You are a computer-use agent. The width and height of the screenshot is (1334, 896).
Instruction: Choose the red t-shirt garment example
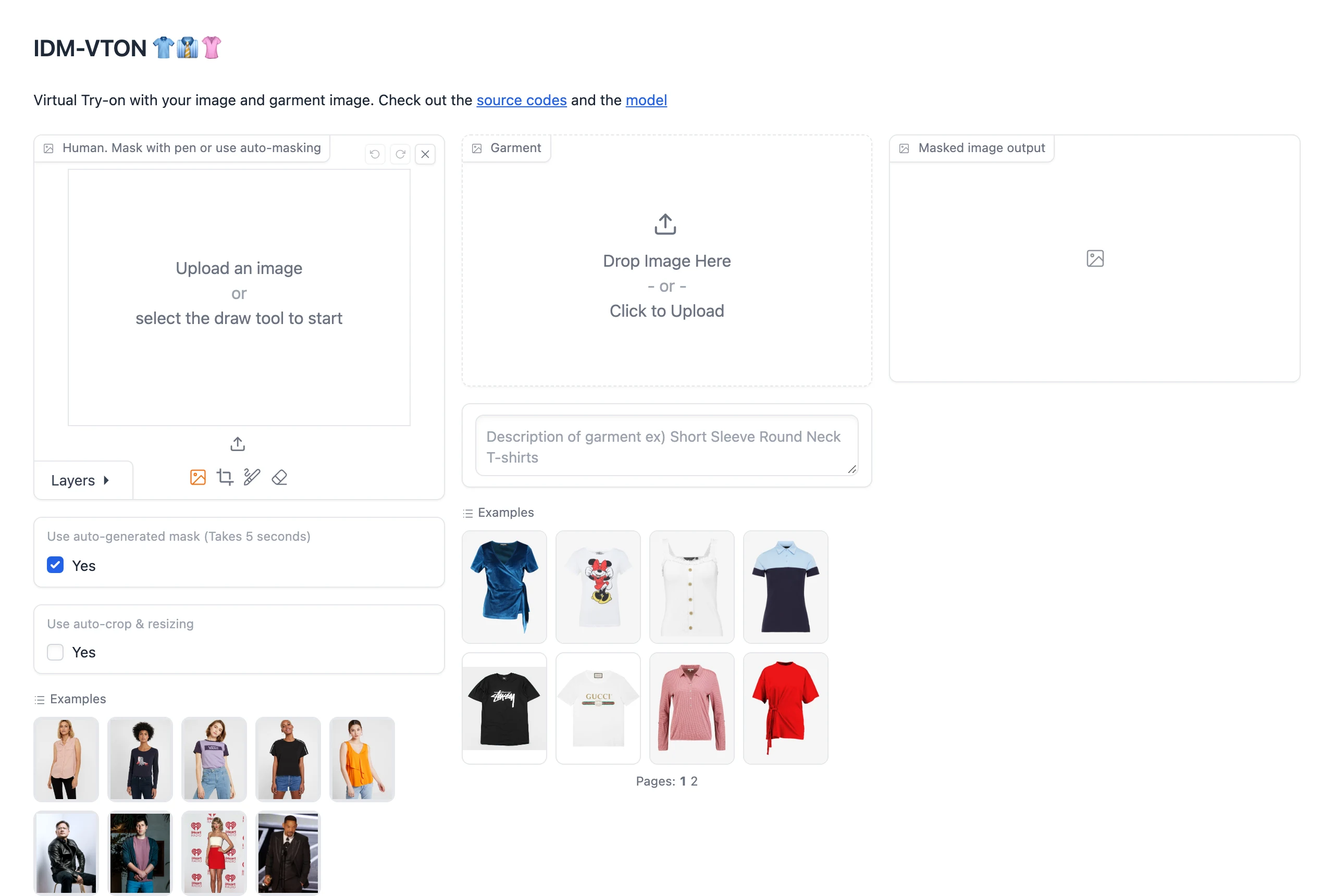point(785,708)
